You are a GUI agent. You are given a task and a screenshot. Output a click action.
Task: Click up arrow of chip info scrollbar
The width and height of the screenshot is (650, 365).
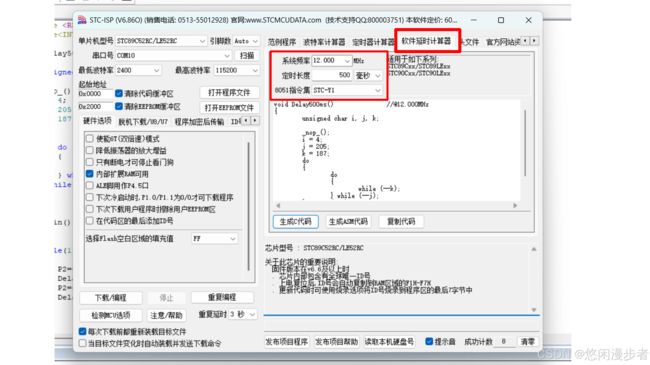(x=534, y=249)
